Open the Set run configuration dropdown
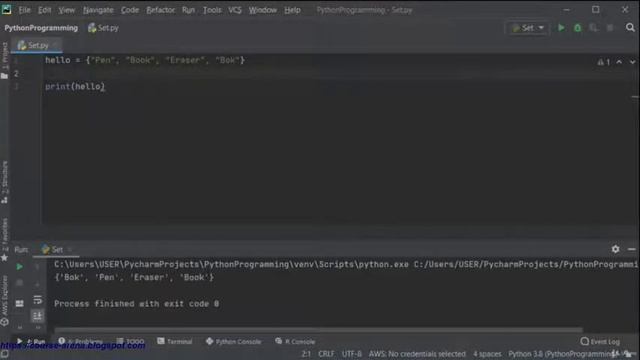 528,28
